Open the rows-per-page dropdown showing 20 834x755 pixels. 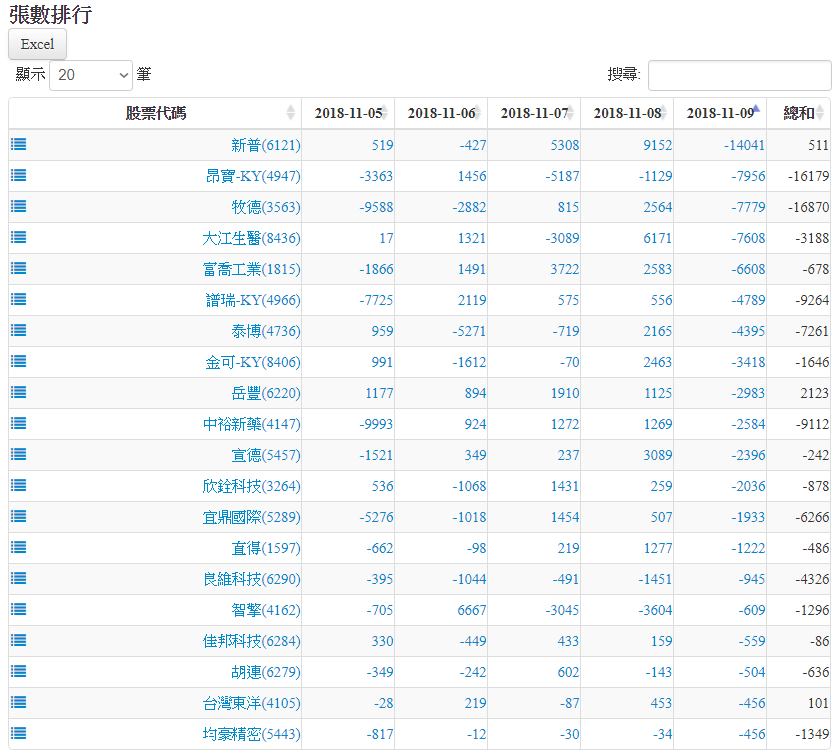tap(91, 75)
